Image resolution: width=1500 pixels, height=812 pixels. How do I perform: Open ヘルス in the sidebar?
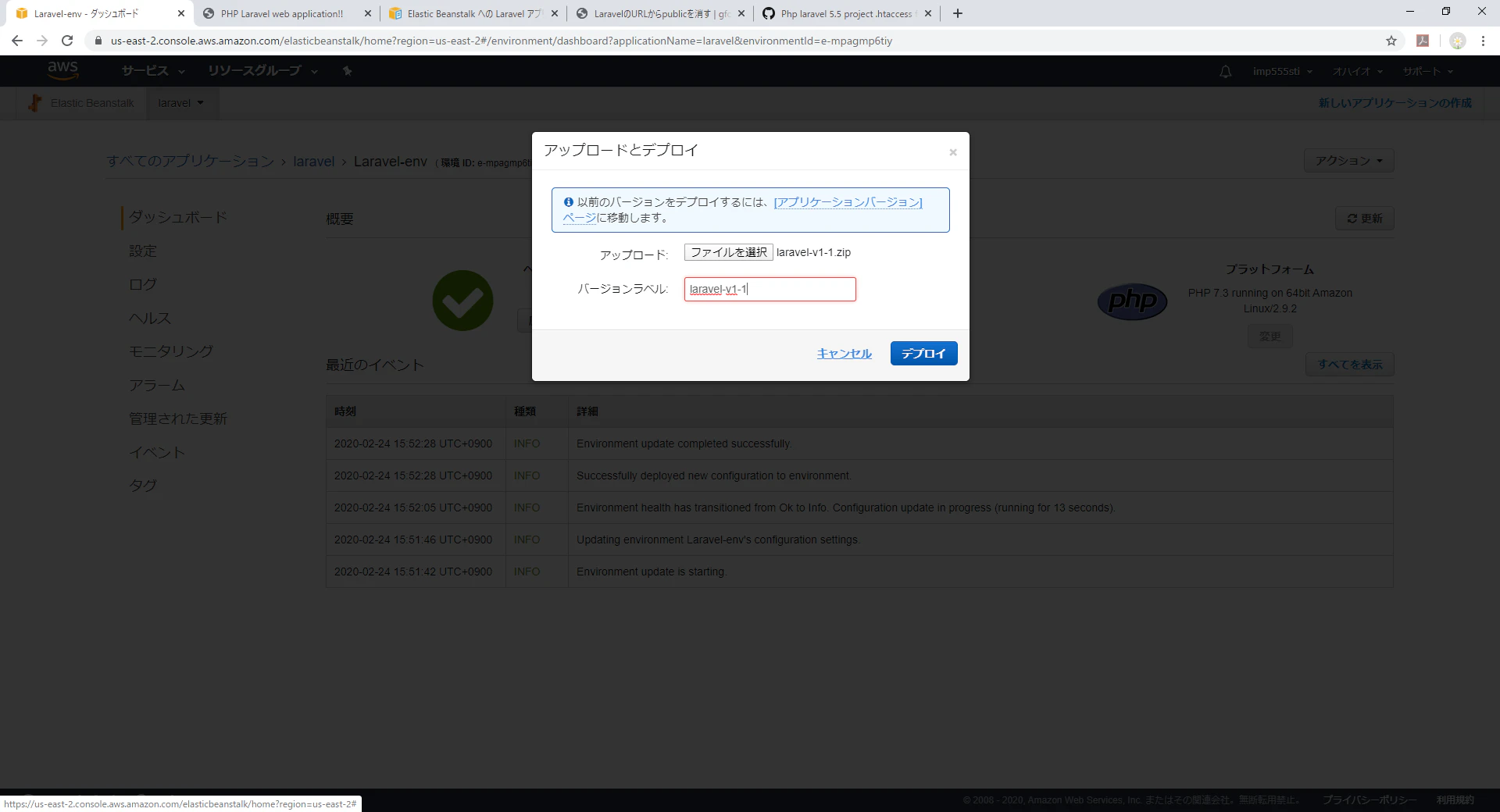tap(150, 318)
